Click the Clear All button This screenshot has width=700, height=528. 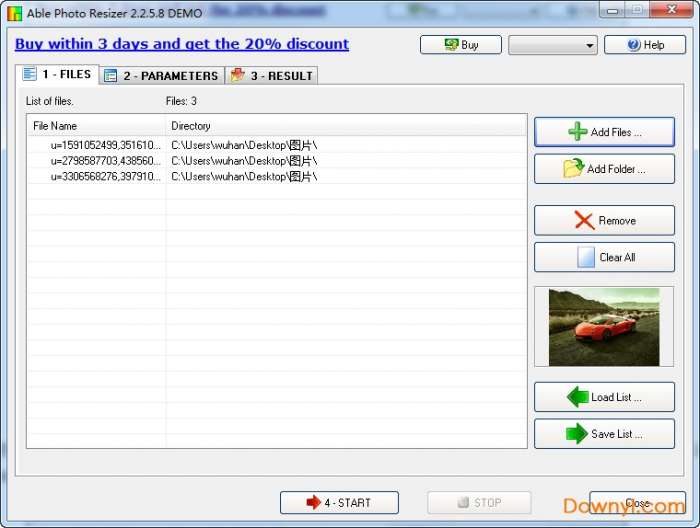pyautogui.click(x=604, y=257)
